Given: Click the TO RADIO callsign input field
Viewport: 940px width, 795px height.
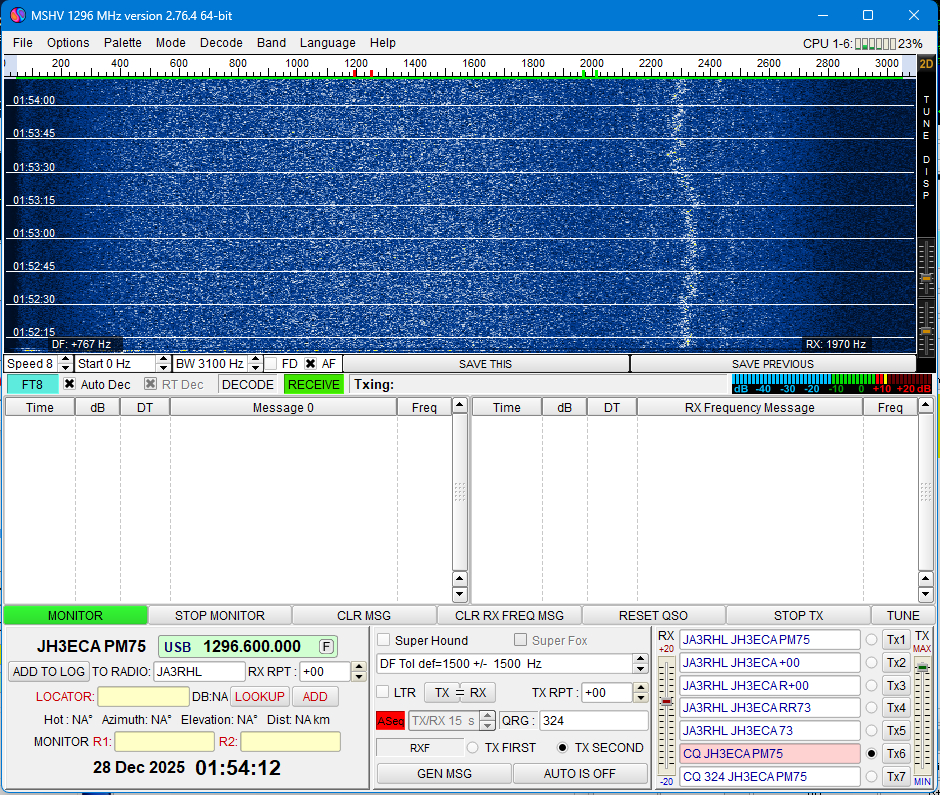Looking at the screenshot, I should coord(199,672).
